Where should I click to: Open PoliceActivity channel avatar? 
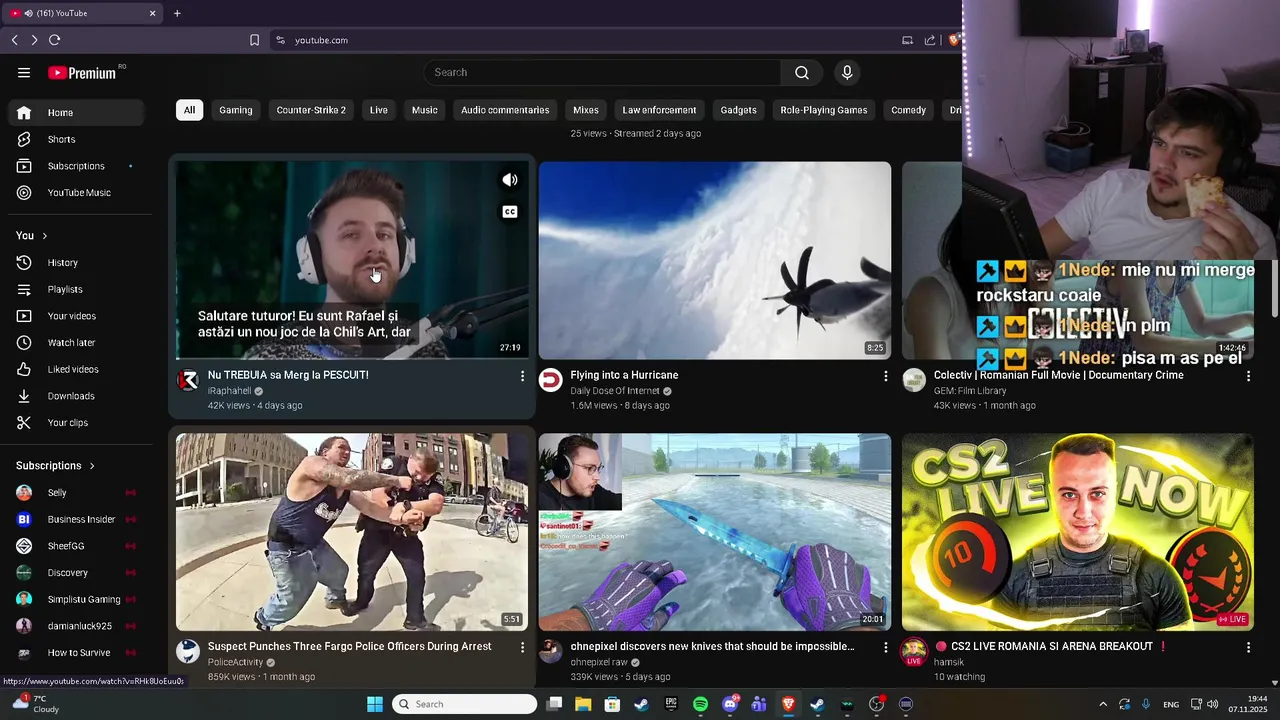(x=188, y=652)
